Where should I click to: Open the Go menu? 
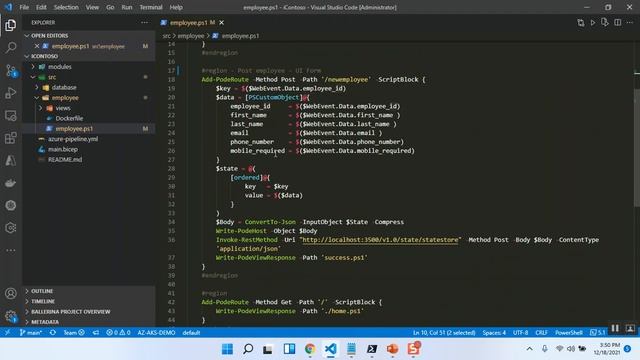click(x=110, y=7)
